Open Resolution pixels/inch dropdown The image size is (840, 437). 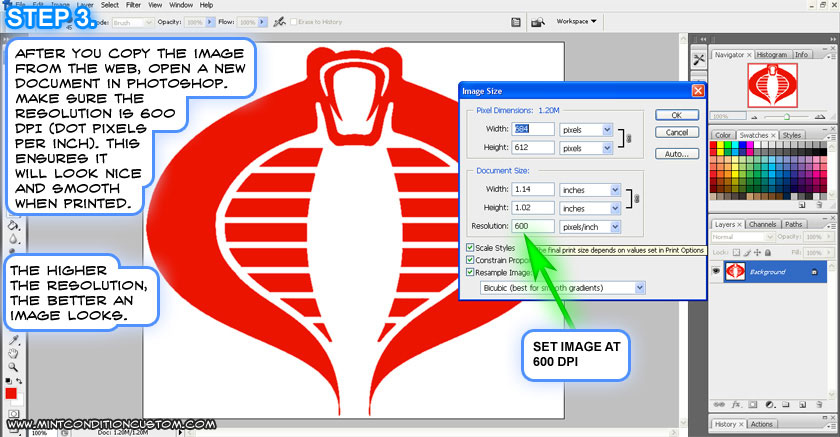pyautogui.click(x=615, y=227)
